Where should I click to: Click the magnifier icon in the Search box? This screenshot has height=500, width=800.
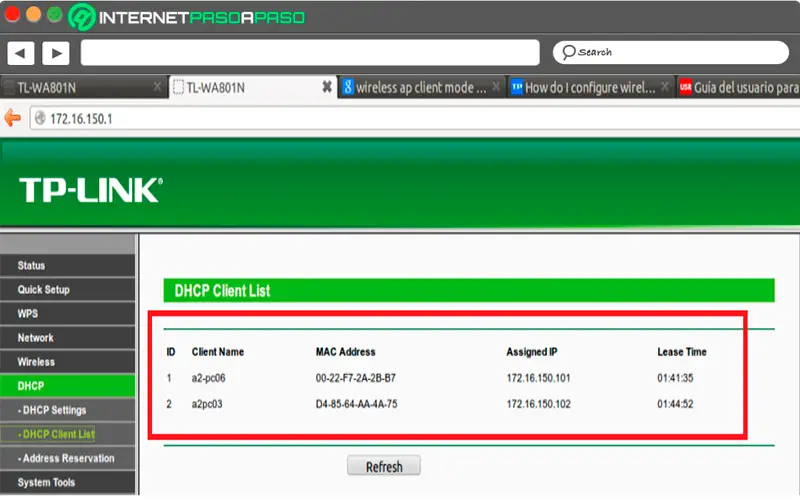(568, 52)
